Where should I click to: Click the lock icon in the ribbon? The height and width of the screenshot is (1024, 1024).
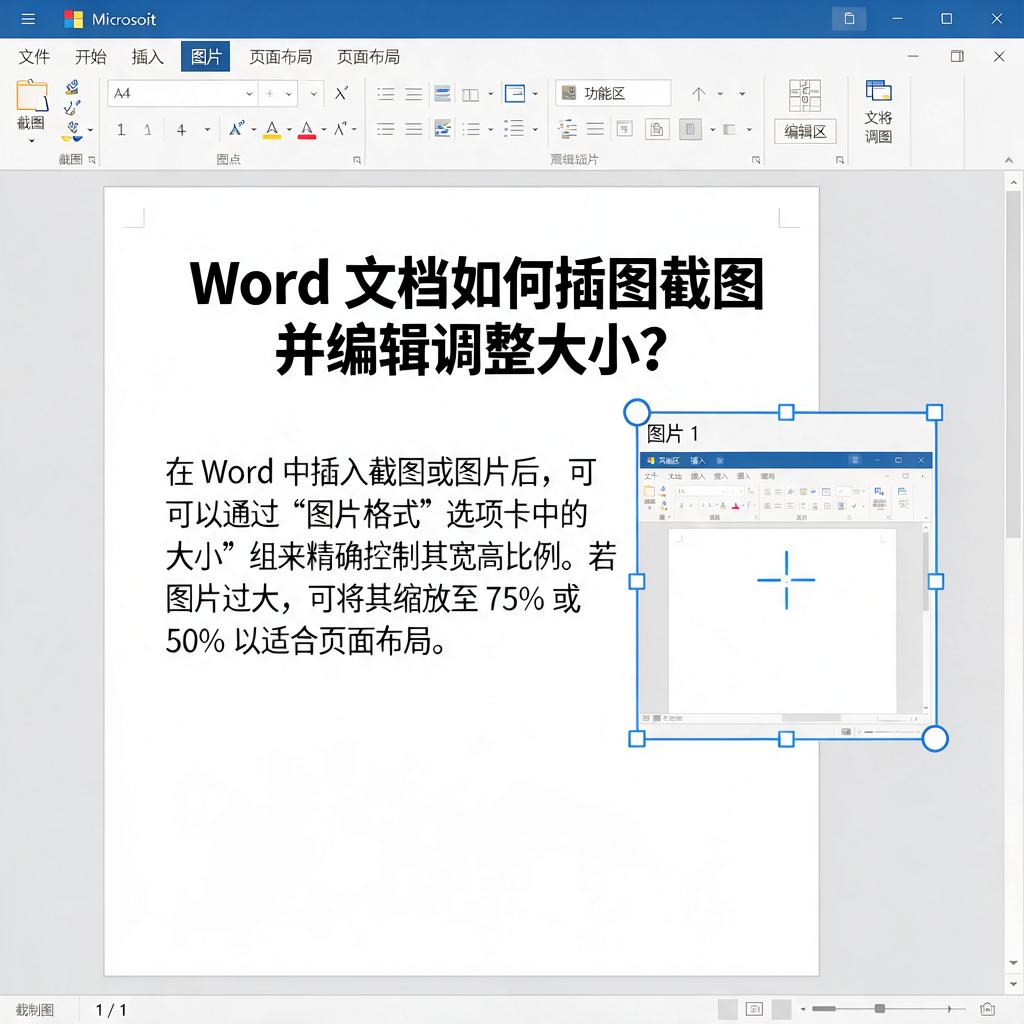[657, 129]
